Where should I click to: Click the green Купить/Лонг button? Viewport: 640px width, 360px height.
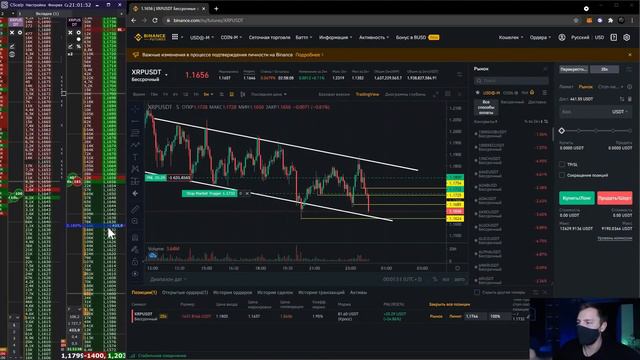[577, 198]
